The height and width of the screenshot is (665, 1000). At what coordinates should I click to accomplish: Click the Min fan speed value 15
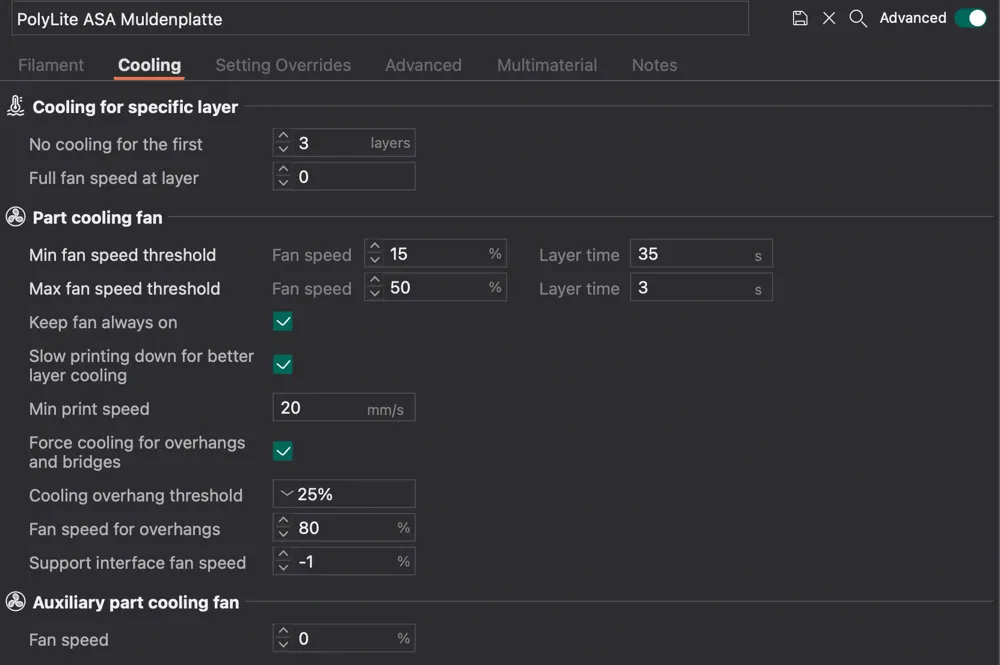399,254
